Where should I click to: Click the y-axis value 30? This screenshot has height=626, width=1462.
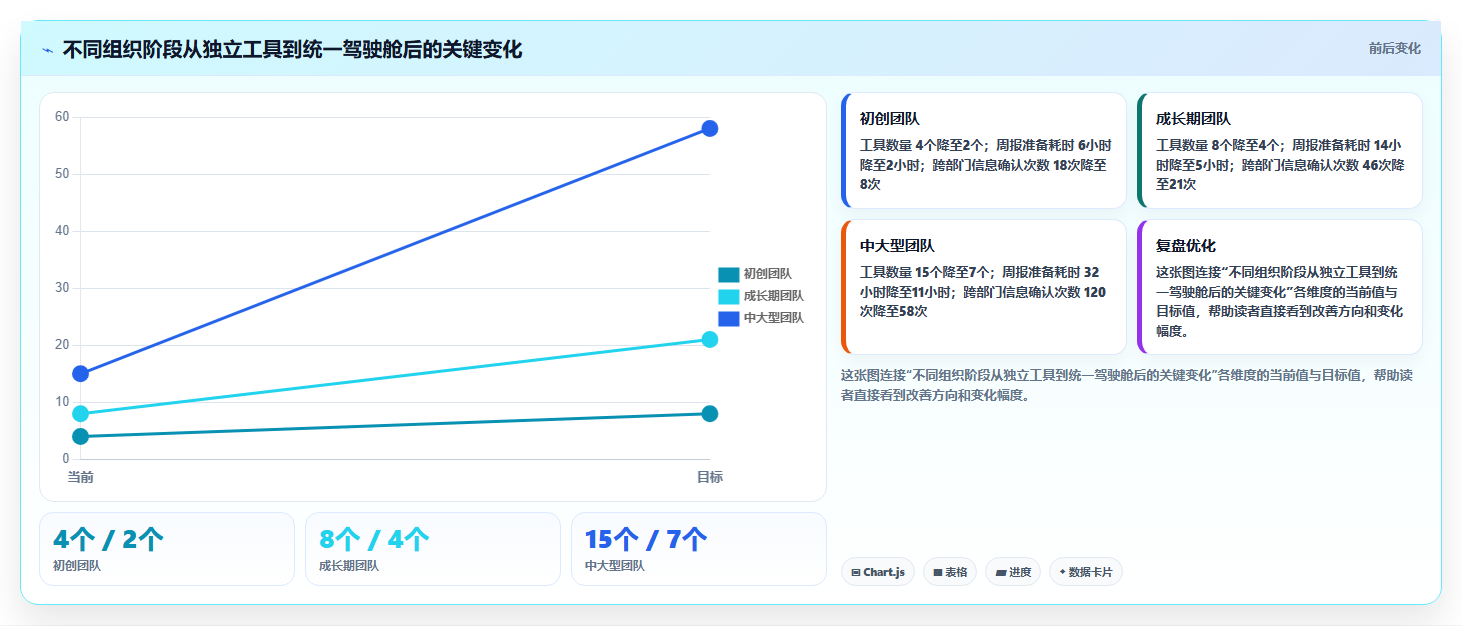62,288
